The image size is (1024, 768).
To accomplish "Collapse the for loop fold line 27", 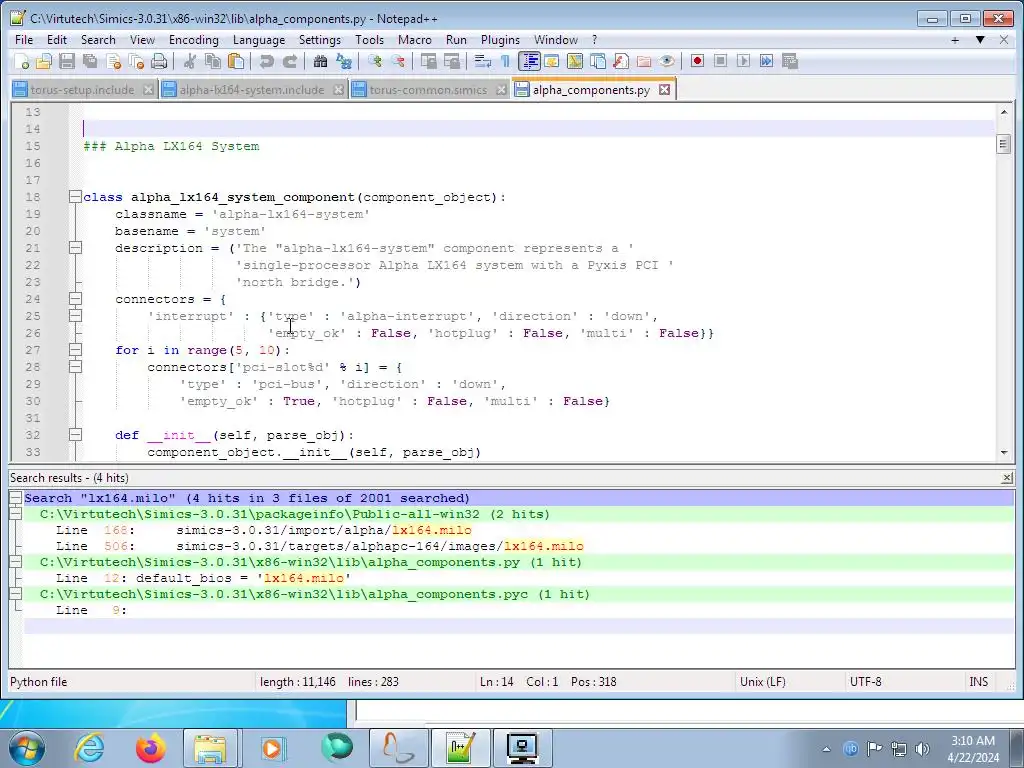I will click(x=75, y=350).
